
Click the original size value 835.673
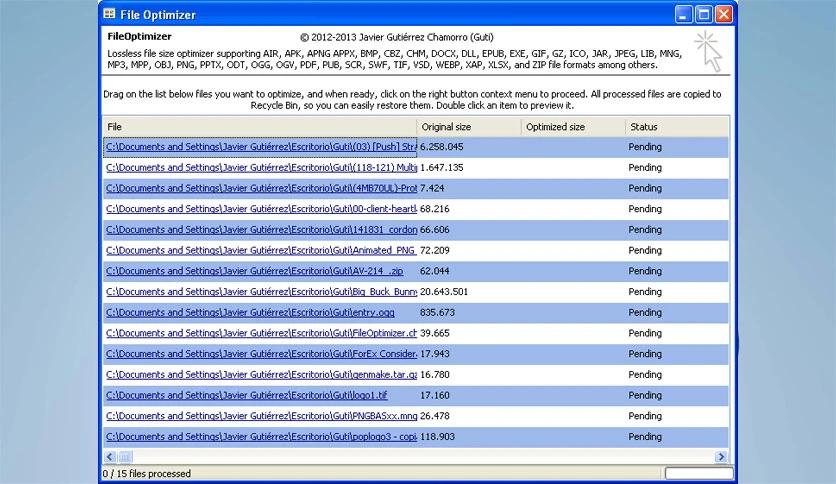tap(437, 312)
